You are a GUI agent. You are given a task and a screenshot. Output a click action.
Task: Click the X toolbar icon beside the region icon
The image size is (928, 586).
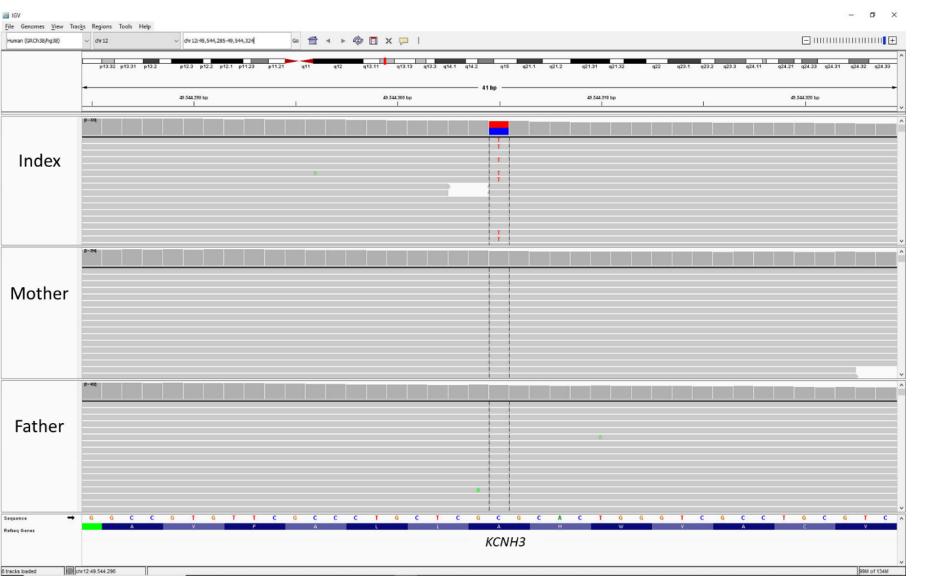point(389,41)
